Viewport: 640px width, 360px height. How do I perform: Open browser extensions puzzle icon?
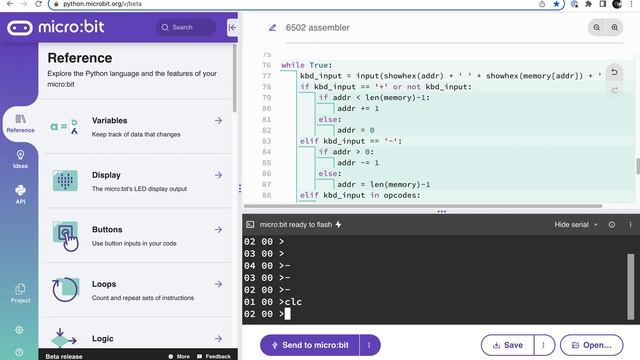pyautogui.click(x=588, y=4)
